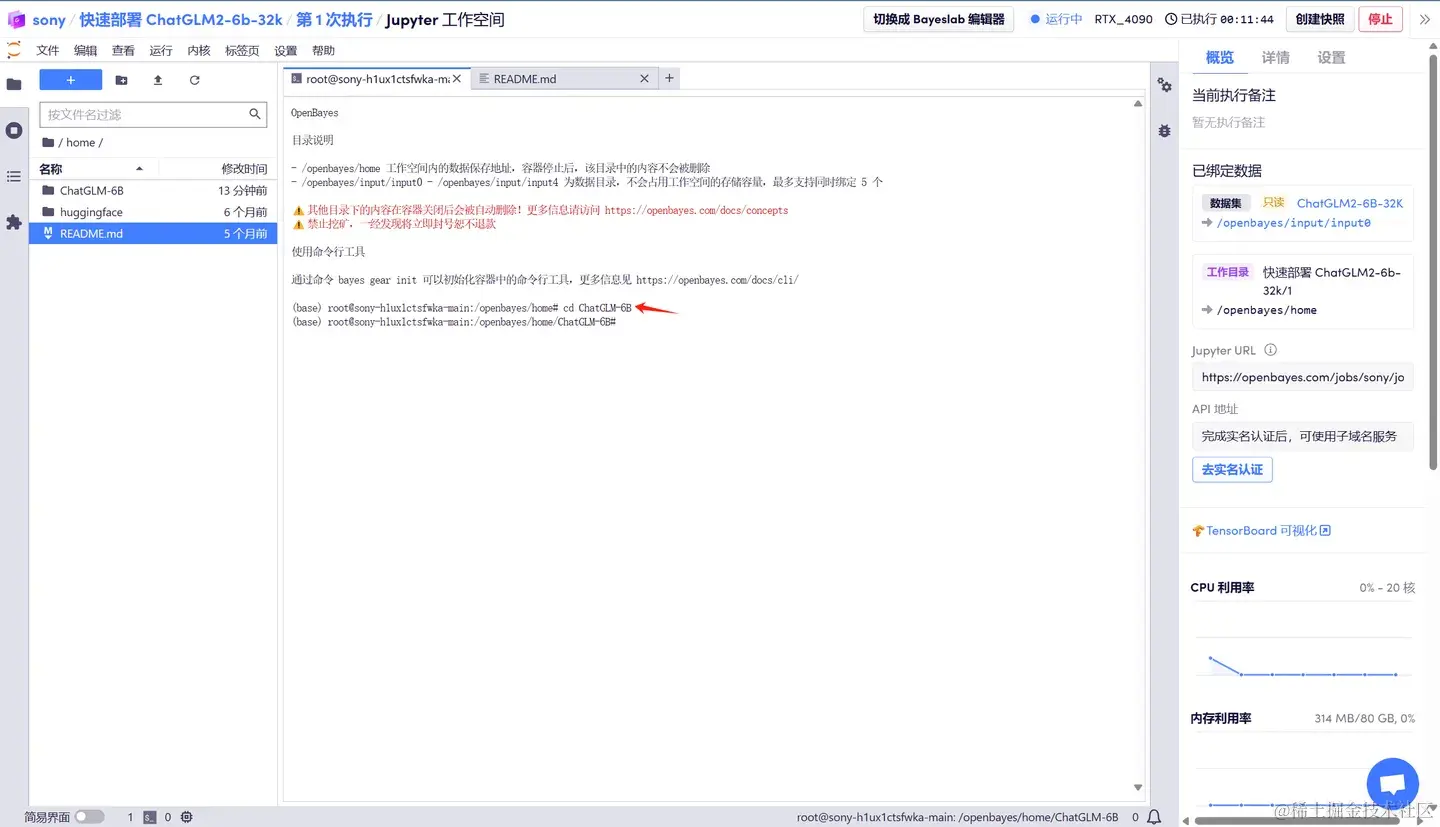Click 切换成 Bayeslab 编辑器 button
The image size is (1440, 827).
click(938, 19)
